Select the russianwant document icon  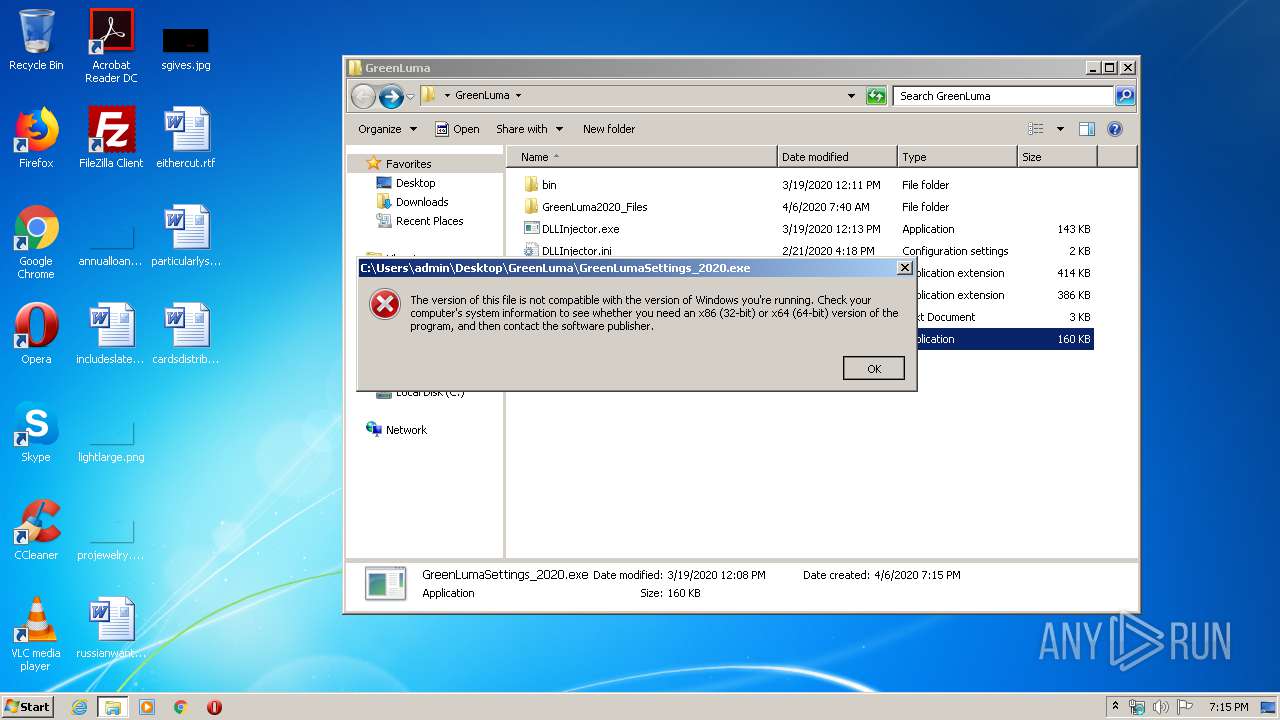click(111, 628)
